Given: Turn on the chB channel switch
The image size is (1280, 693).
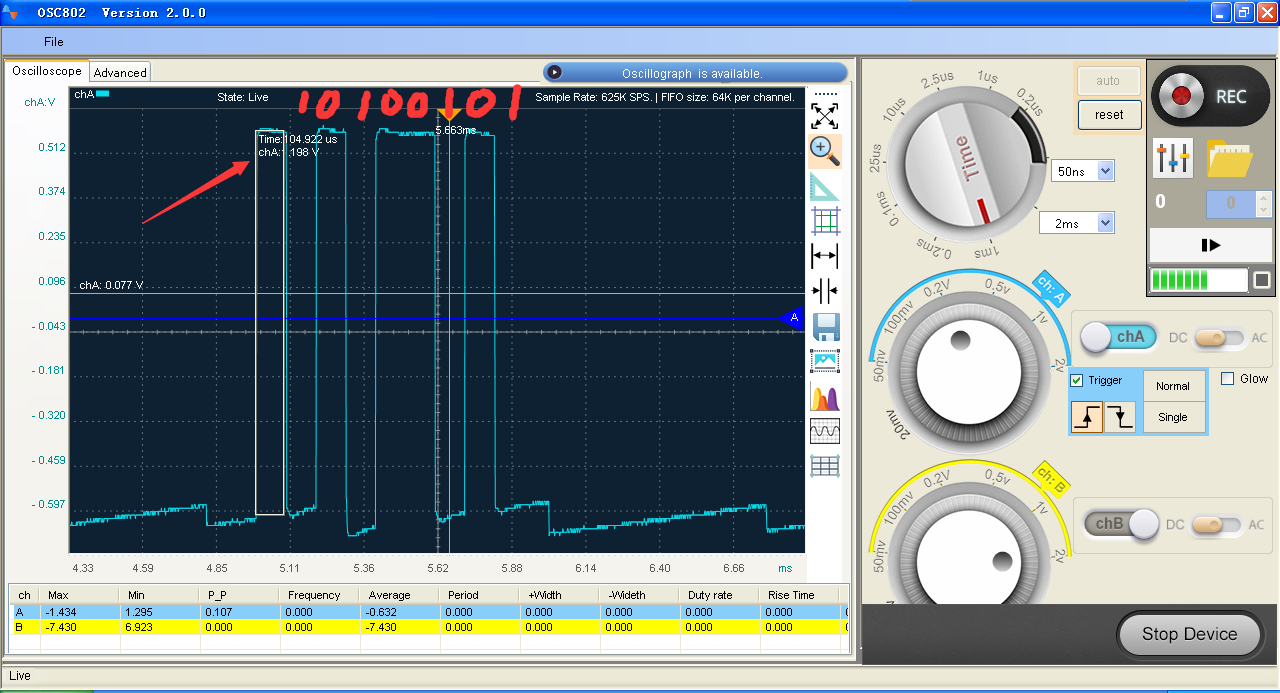Looking at the screenshot, I should click(1122, 523).
